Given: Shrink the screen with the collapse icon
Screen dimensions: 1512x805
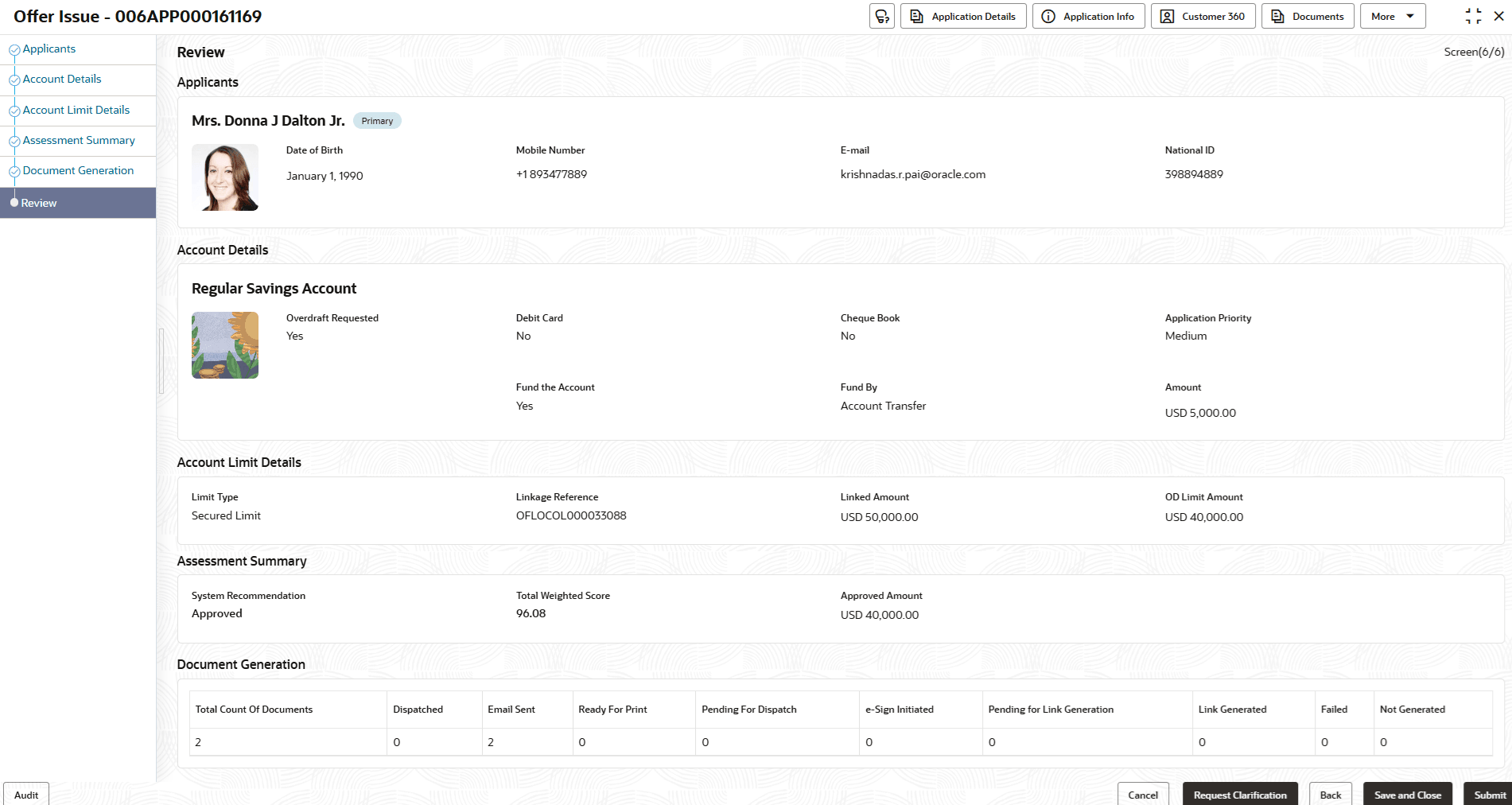Looking at the screenshot, I should coord(1473,17).
